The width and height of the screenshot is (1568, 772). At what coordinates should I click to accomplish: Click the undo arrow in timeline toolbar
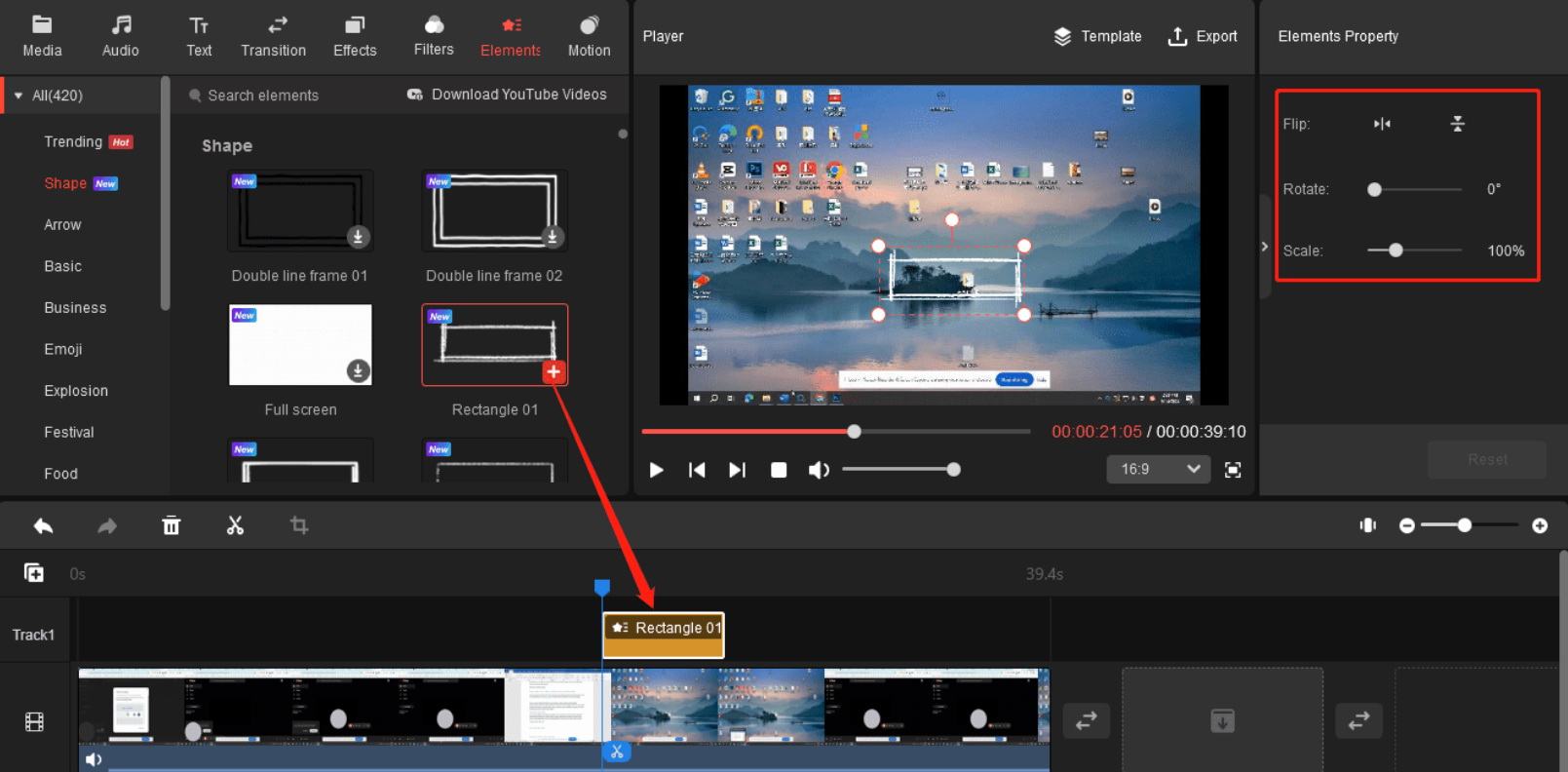pos(43,525)
